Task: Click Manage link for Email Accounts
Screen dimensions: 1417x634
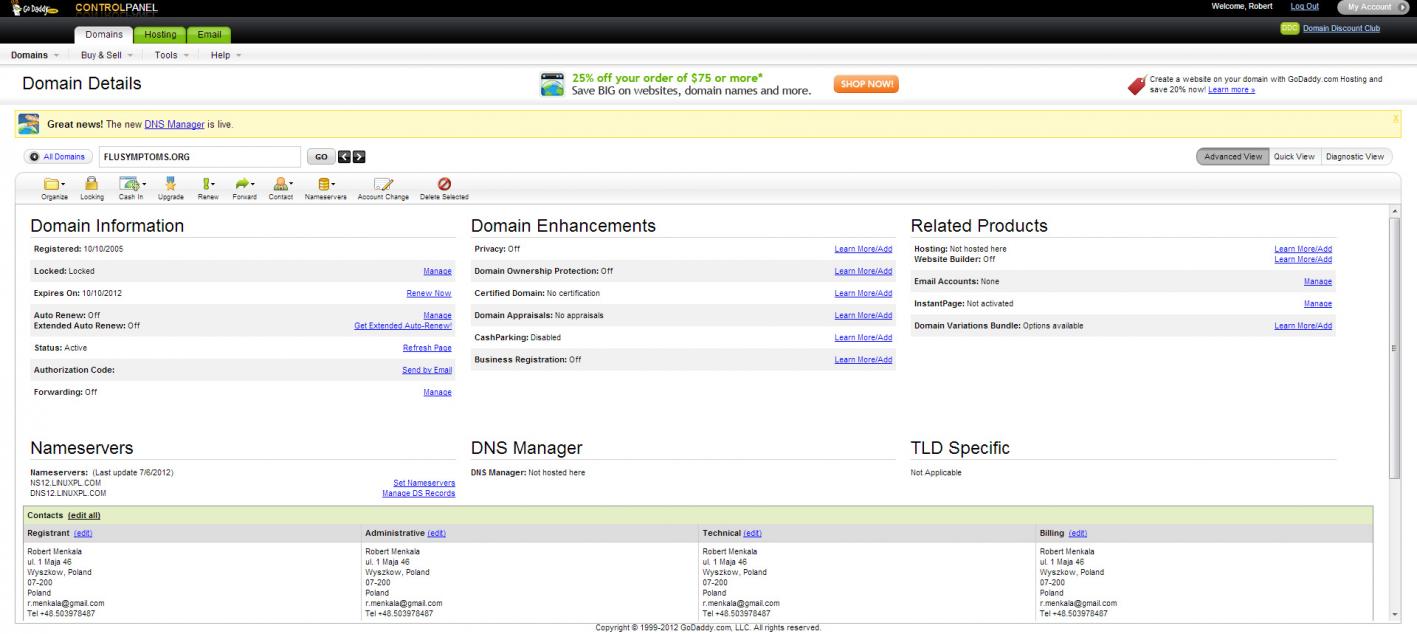Action: 1318,282
